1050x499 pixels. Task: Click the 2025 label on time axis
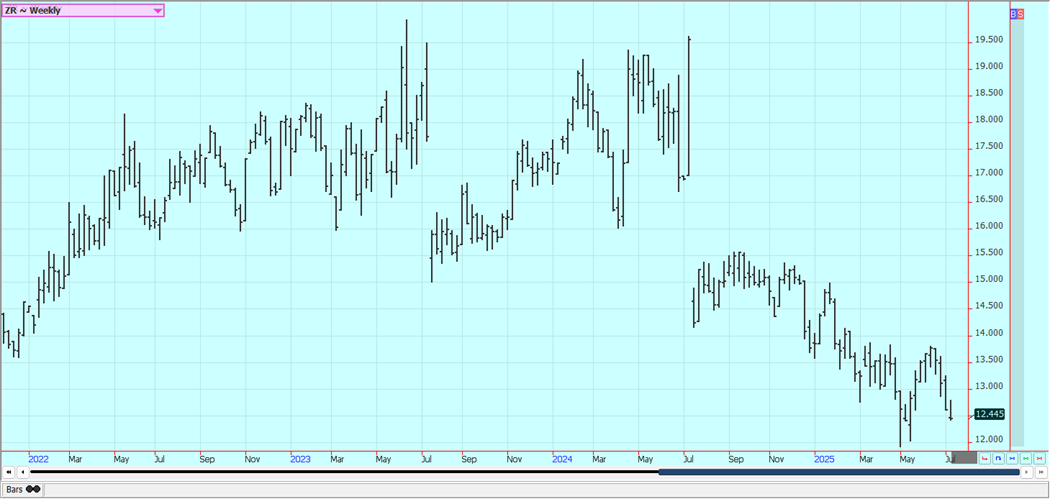(824, 459)
